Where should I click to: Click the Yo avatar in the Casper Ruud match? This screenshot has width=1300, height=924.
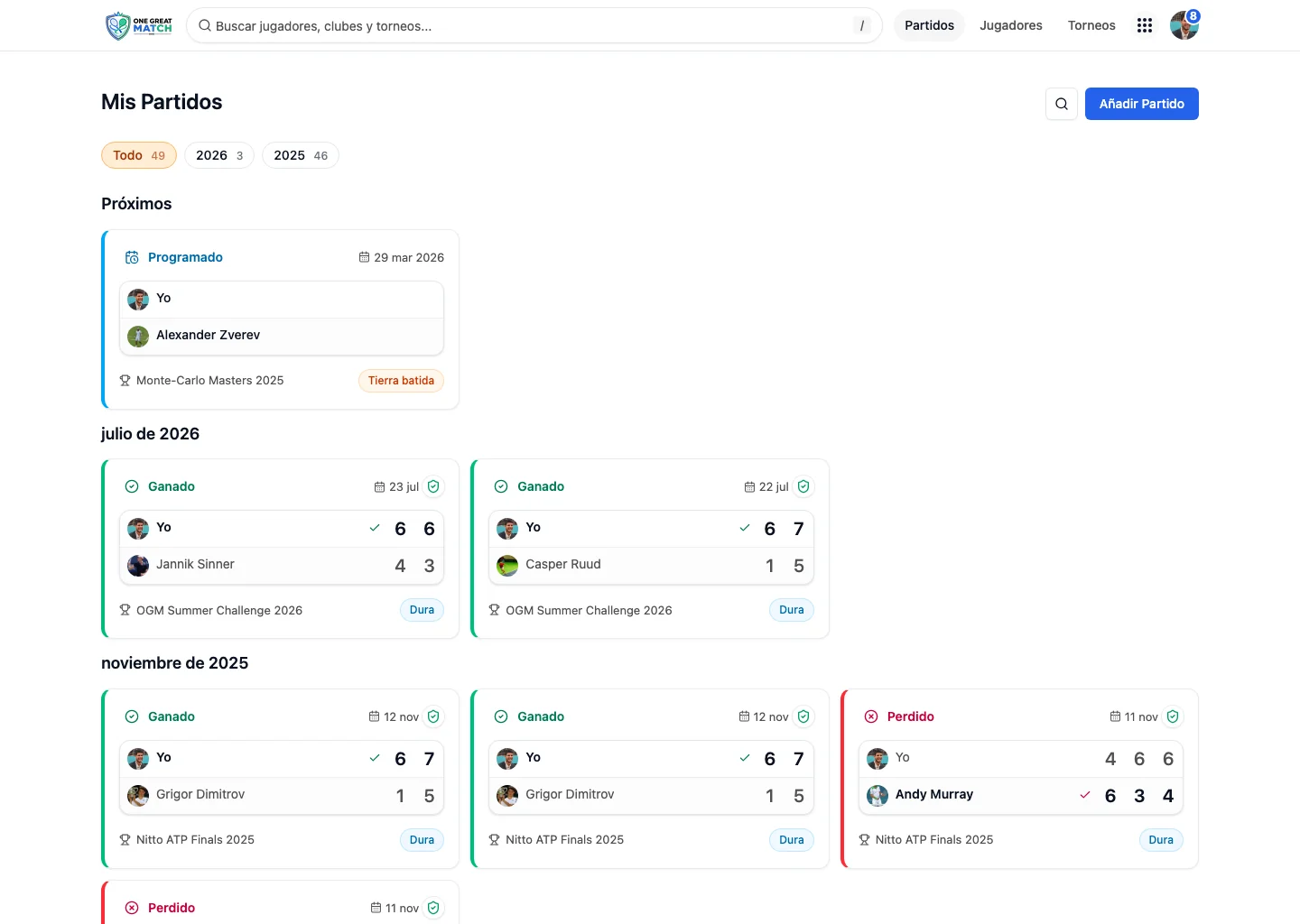(507, 529)
